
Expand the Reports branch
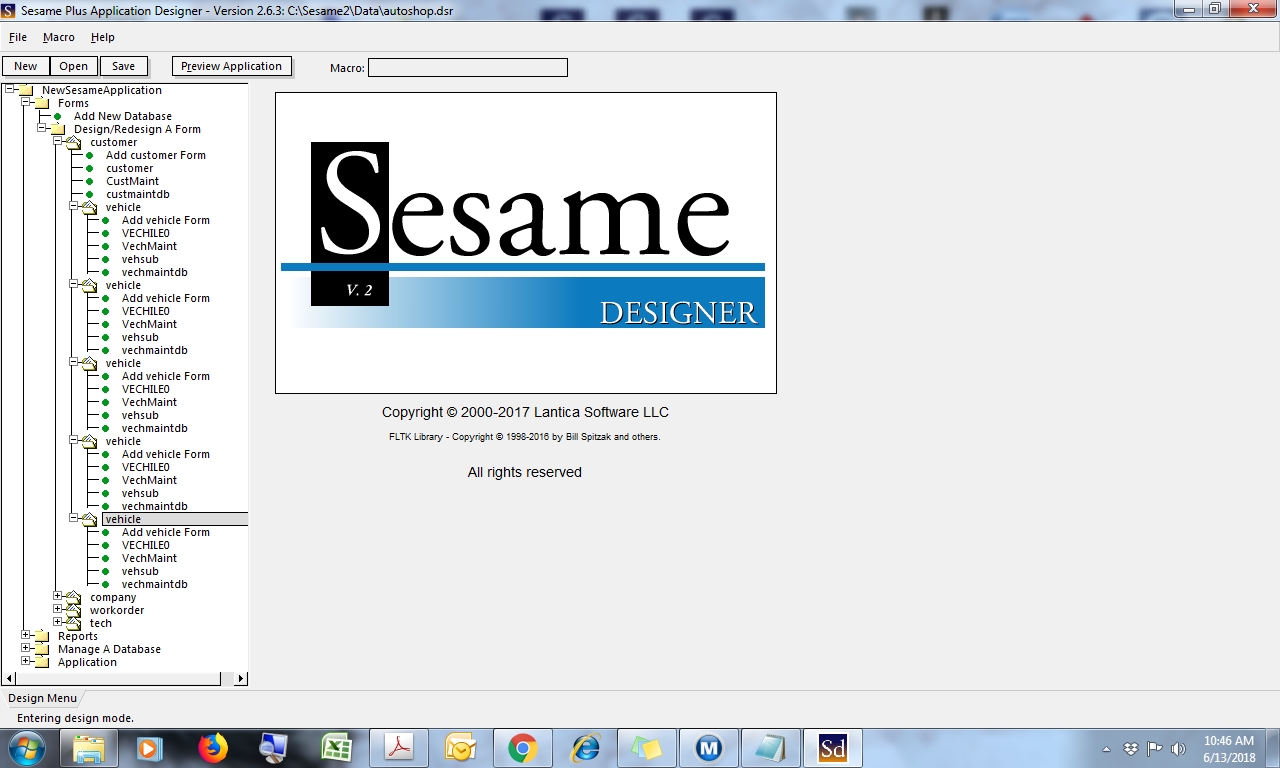[x=26, y=635]
